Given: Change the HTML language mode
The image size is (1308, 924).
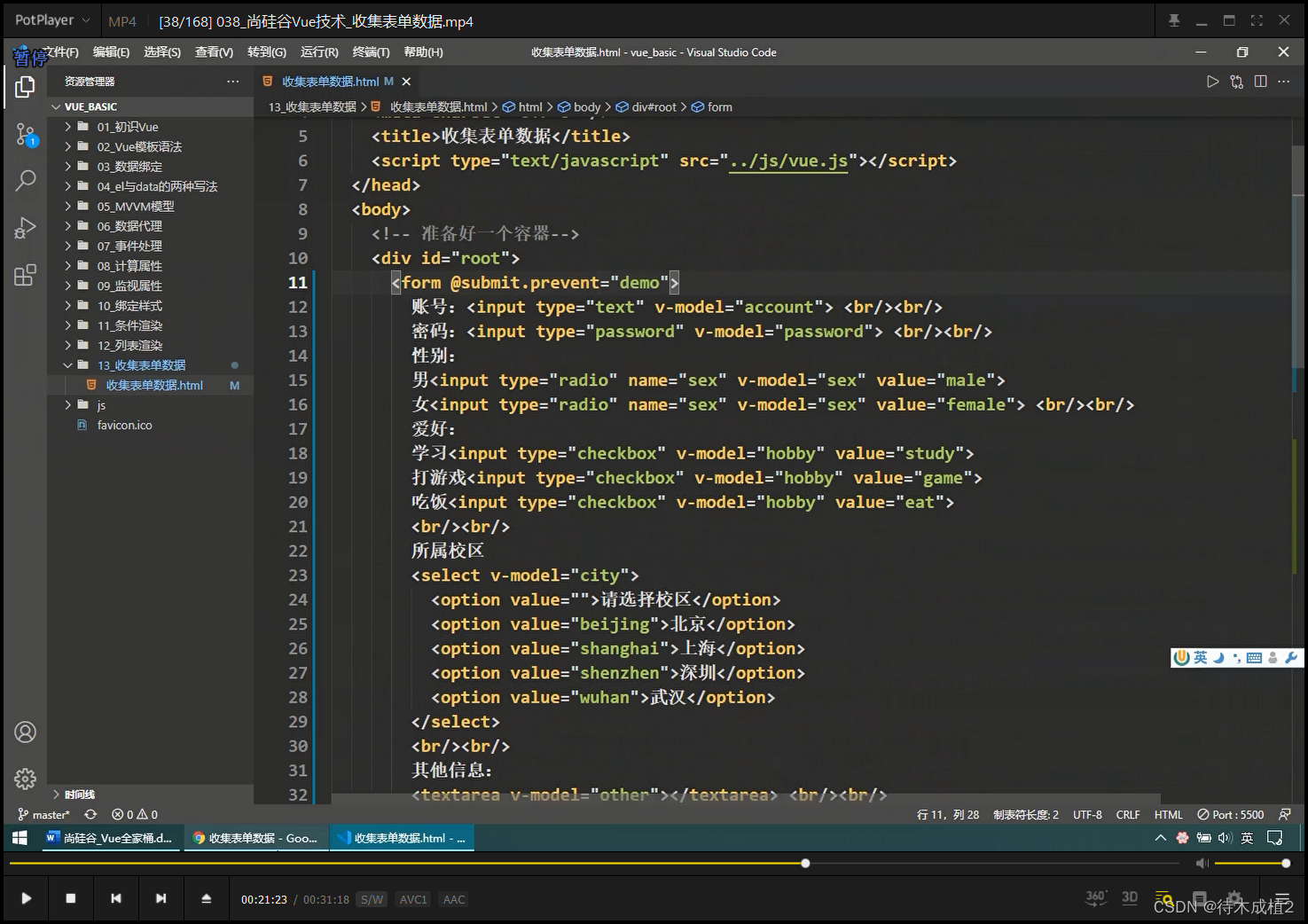Looking at the screenshot, I should pyautogui.click(x=1168, y=815).
